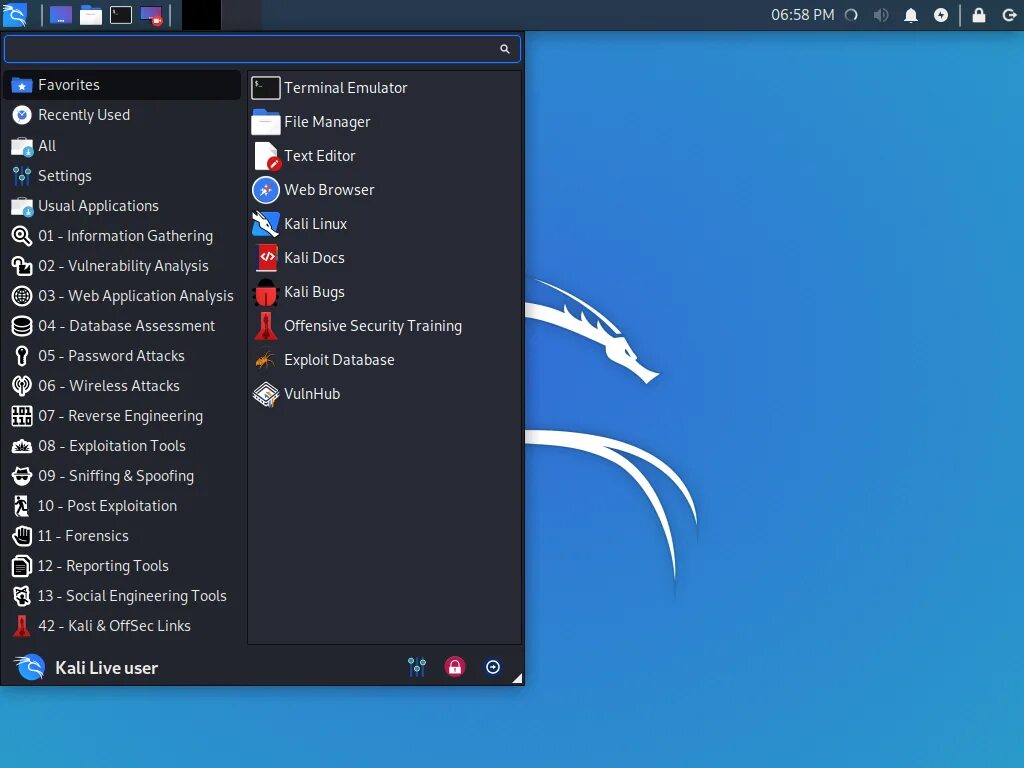1024x768 pixels.
Task: Open Terminal Emulator from Favorites
Action: pos(385,88)
